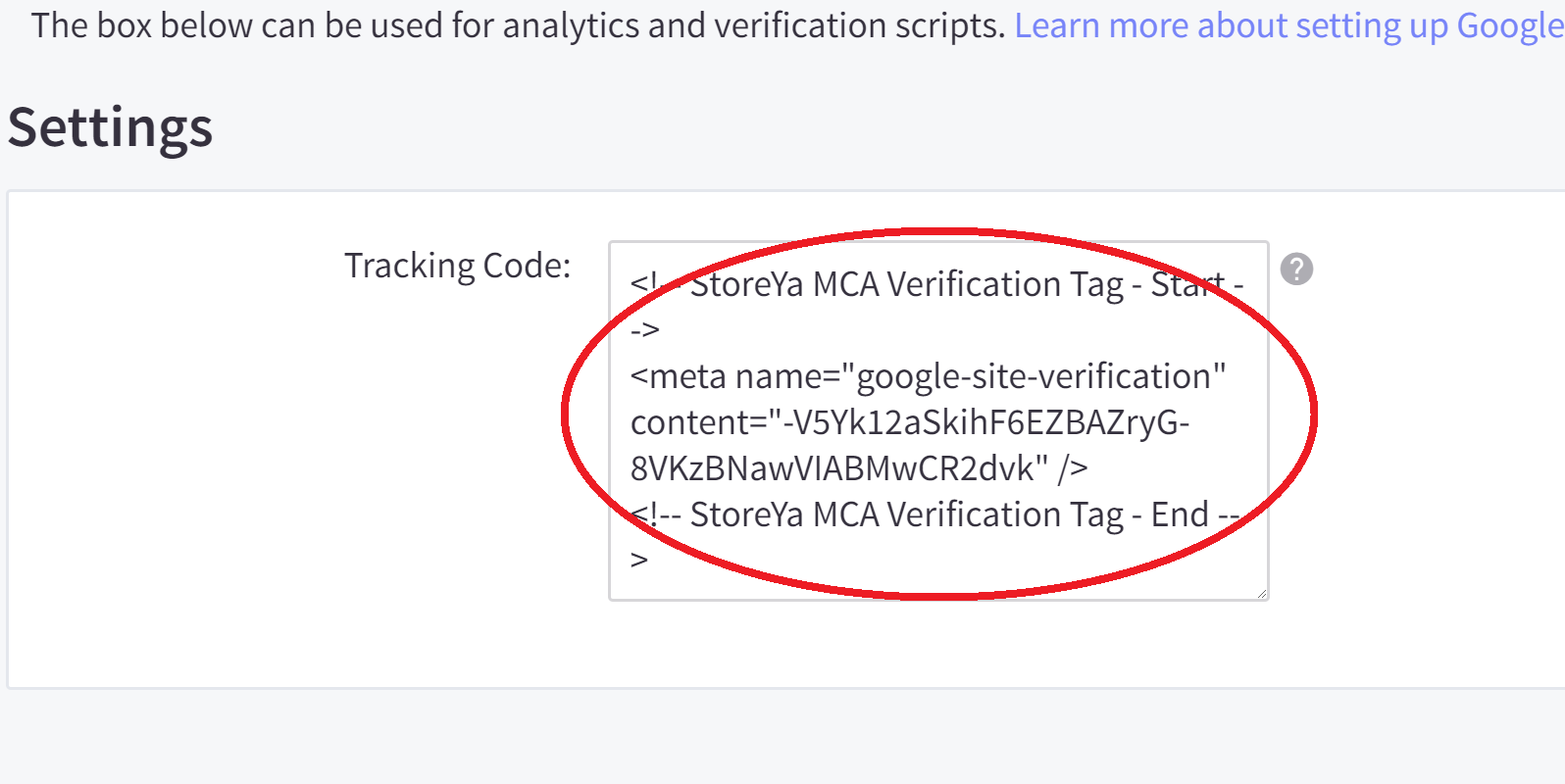Click the word "Start" in the first comment
This screenshot has height=784, width=1565.
[x=1187, y=284]
